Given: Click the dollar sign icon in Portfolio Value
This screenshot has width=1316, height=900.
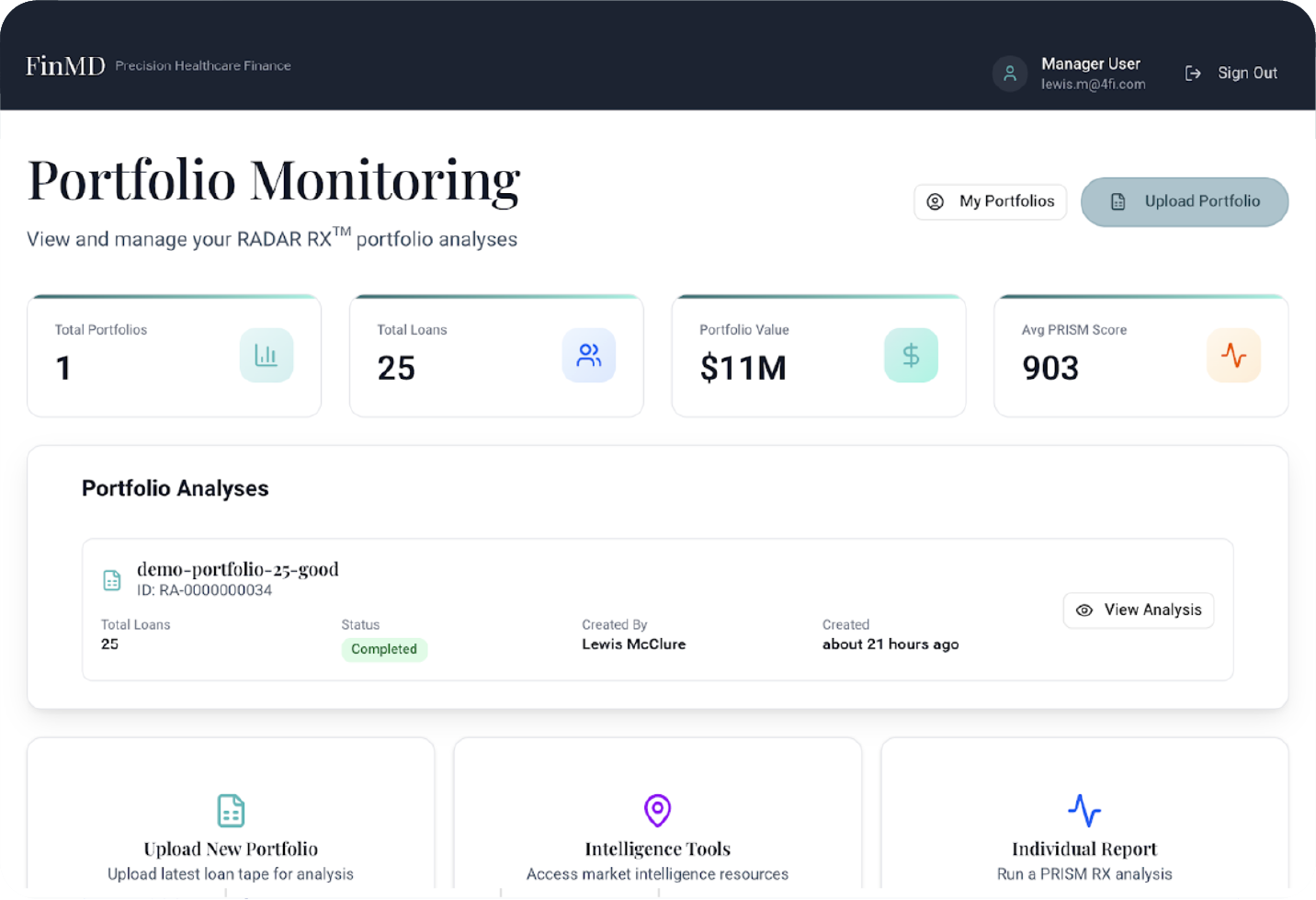Looking at the screenshot, I should pyautogui.click(x=911, y=356).
